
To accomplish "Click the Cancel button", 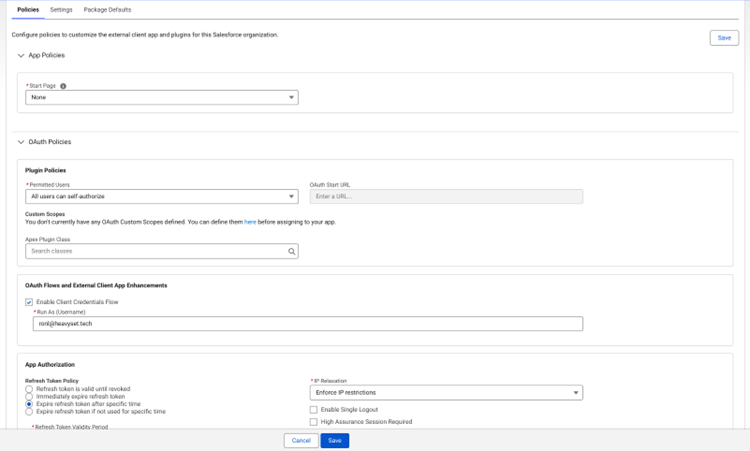I will pyautogui.click(x=300, y=441).
